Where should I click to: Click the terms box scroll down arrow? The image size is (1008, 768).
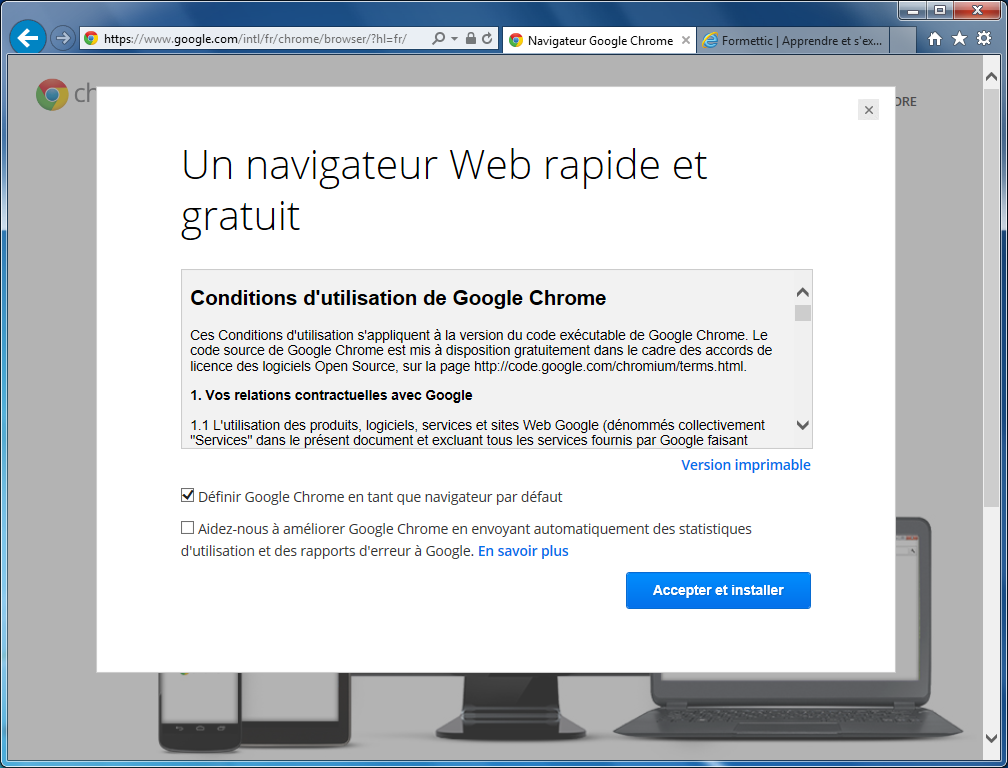[x=802, y=425]
